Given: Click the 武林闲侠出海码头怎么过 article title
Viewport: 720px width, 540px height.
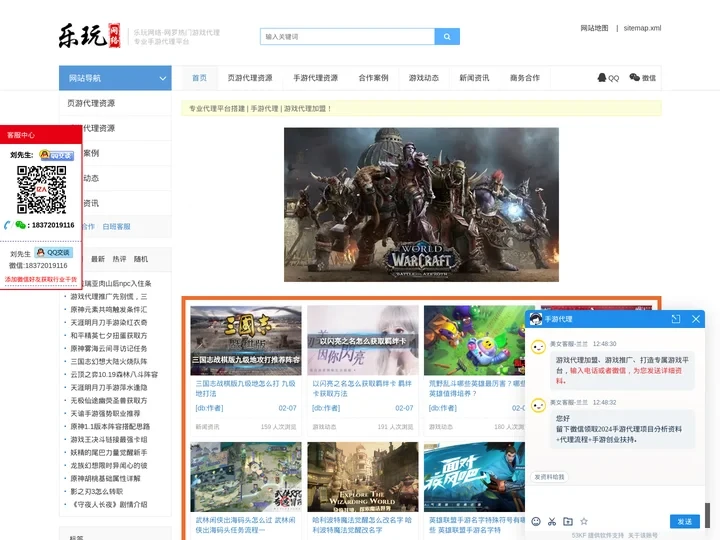Looking at the screenshot, I should pos(246,525).
